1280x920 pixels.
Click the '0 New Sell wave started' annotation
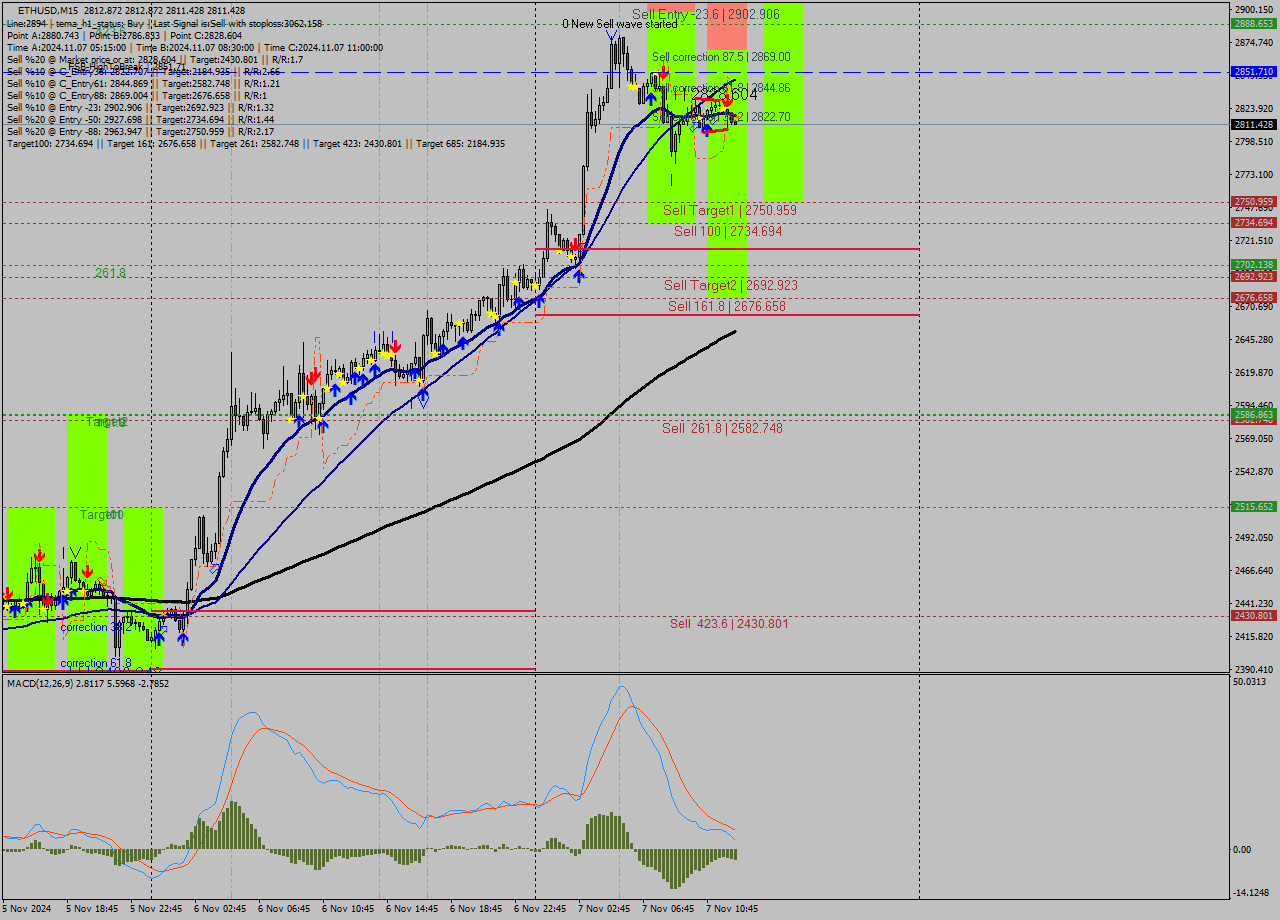[619, 24]
